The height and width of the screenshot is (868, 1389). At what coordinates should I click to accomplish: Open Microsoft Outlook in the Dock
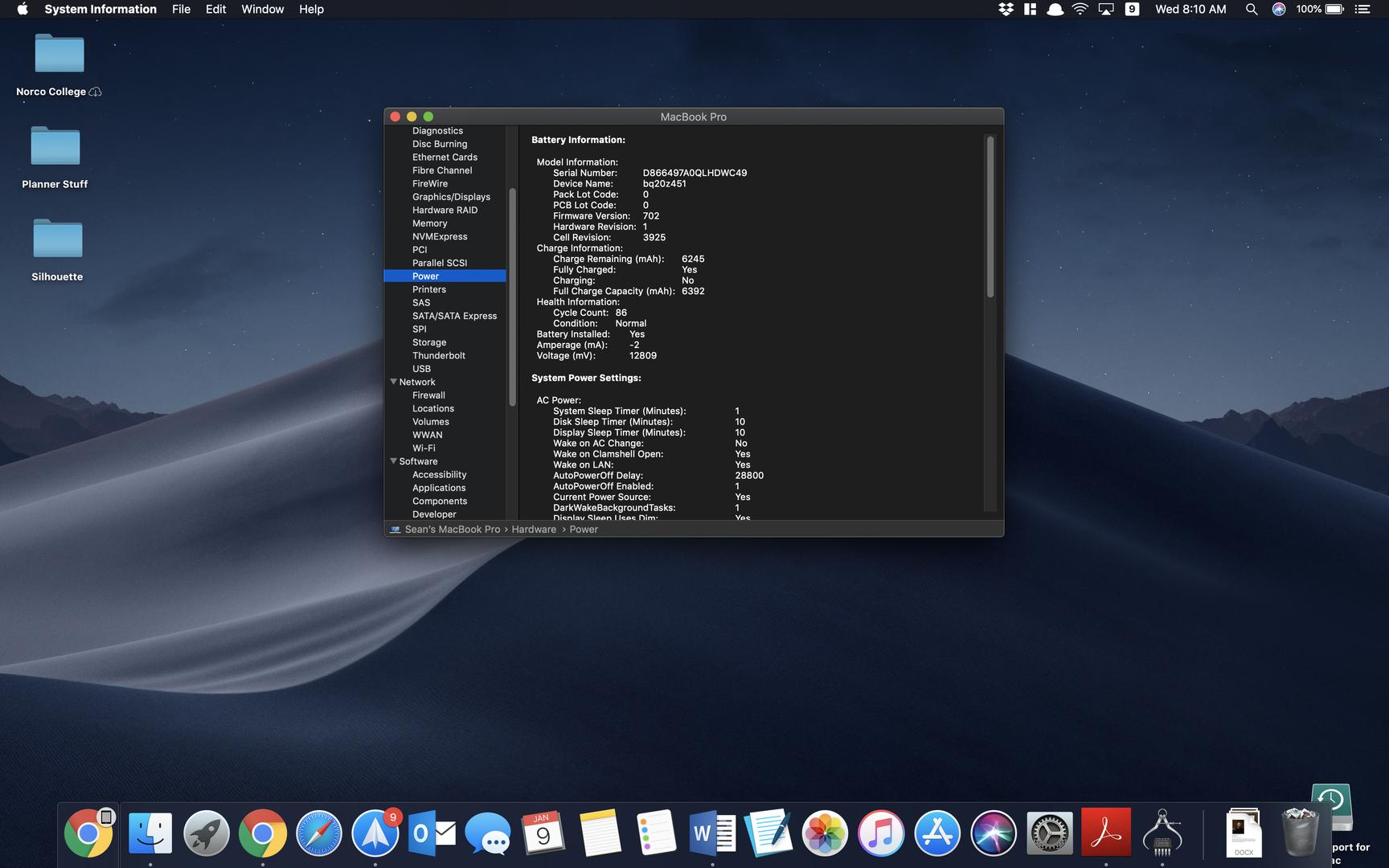[432, 833]
